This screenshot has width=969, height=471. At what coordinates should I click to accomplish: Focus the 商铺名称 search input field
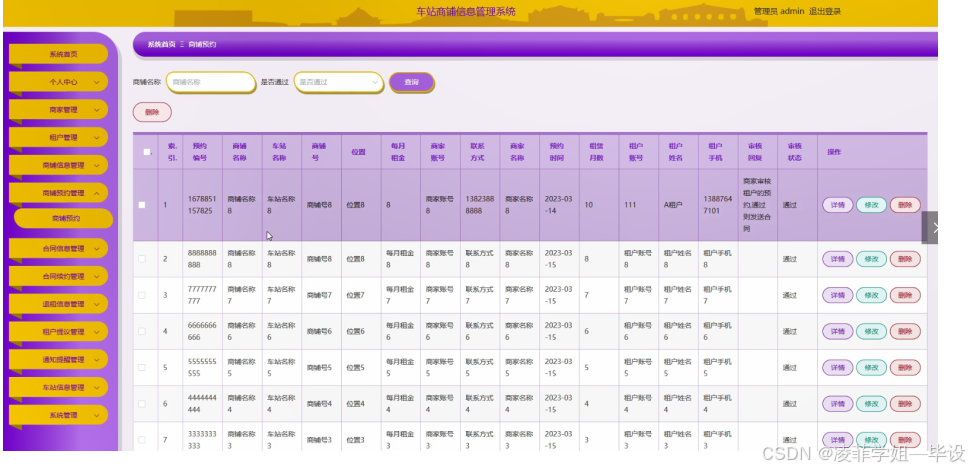pyautogui.click(x=211, y=82)
